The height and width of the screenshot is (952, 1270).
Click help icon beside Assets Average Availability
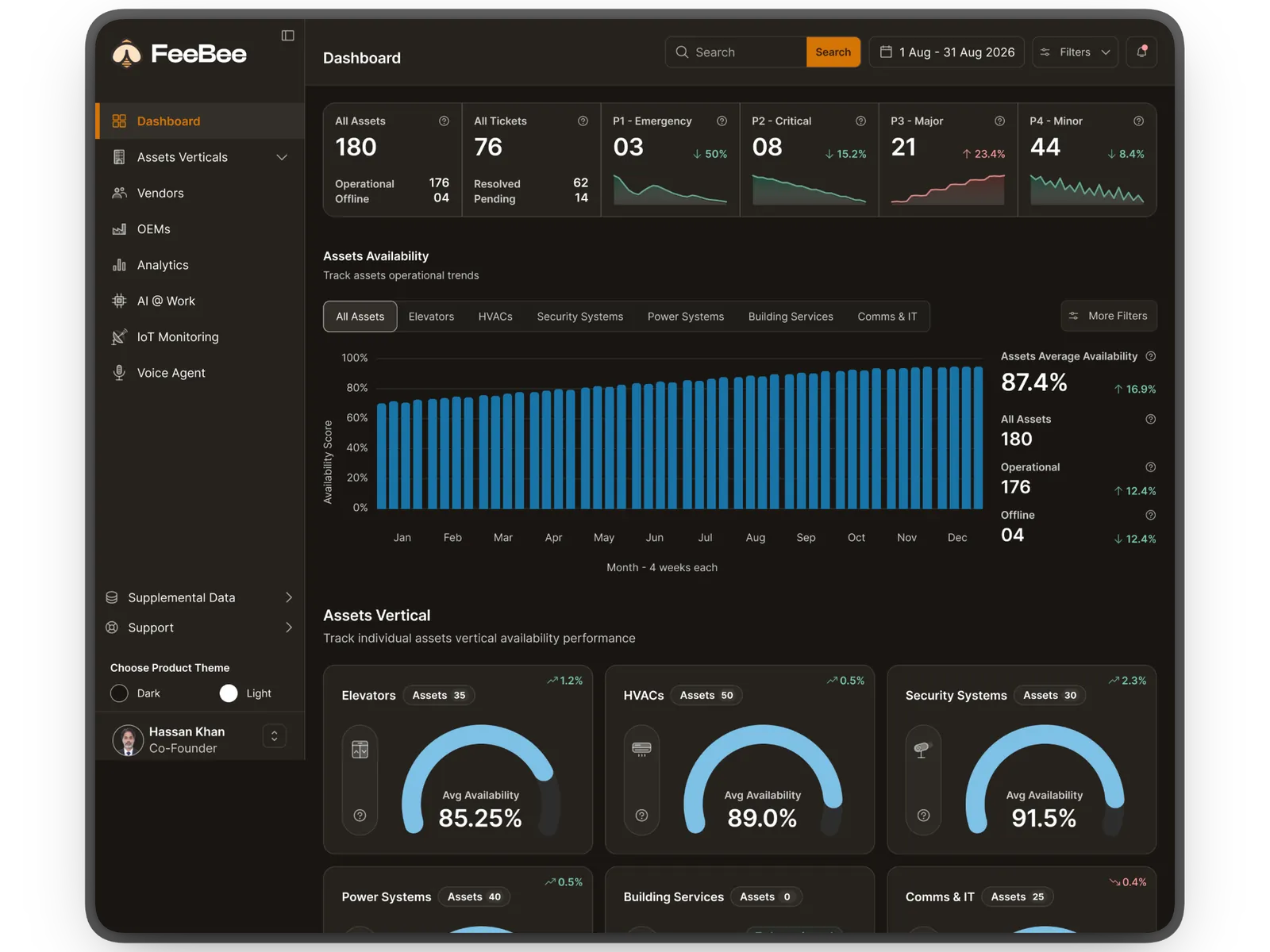pos(1150,356)
